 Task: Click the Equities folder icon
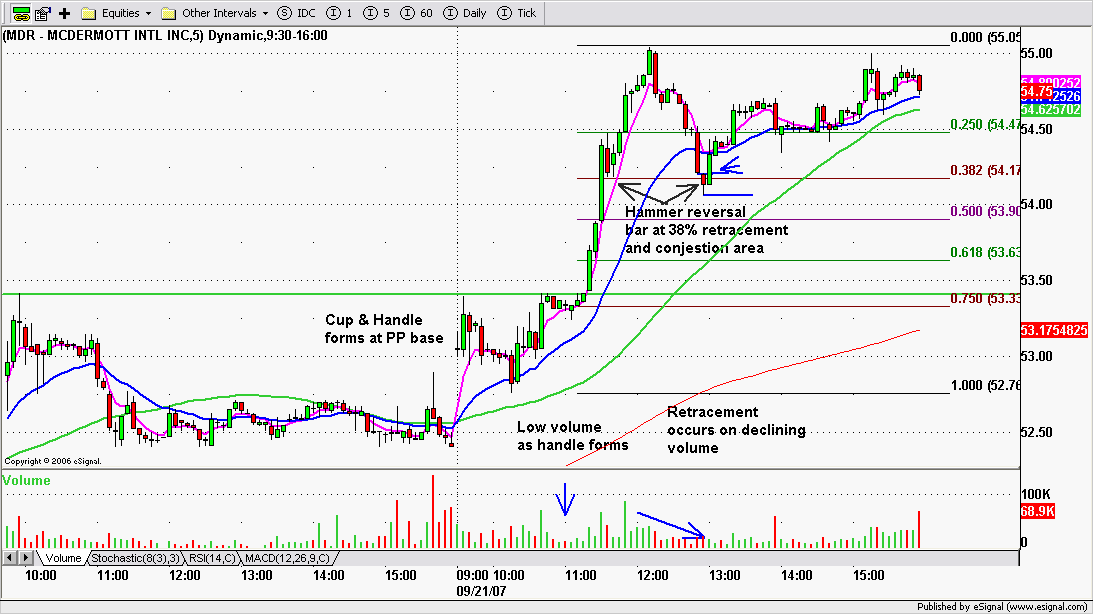pyautogui.click(x=88, y=13)
